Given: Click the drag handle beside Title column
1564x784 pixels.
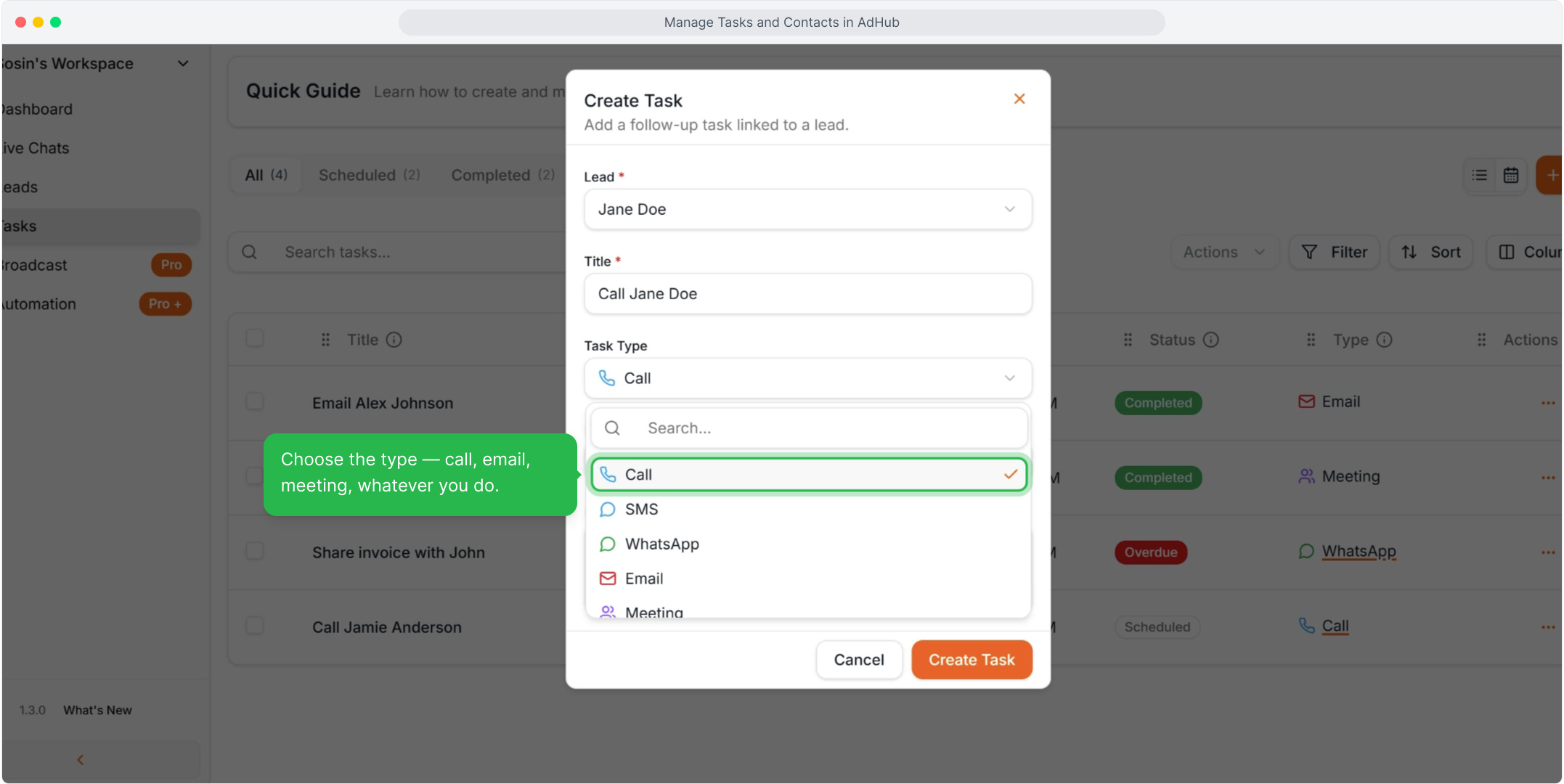Looking at the screenshot, I should pos(325,340).
